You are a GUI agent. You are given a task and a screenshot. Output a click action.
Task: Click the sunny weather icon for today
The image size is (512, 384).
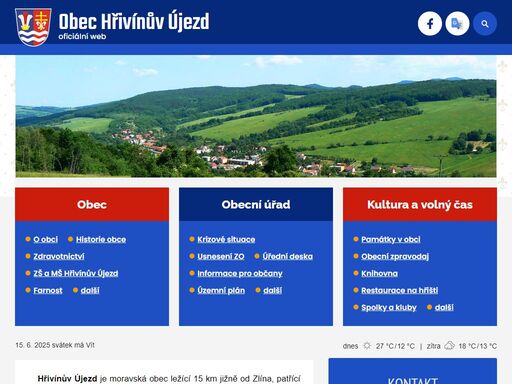367,346
